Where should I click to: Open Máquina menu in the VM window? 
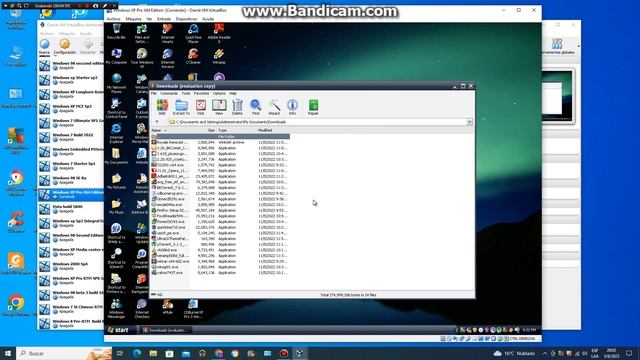(133, 19)
